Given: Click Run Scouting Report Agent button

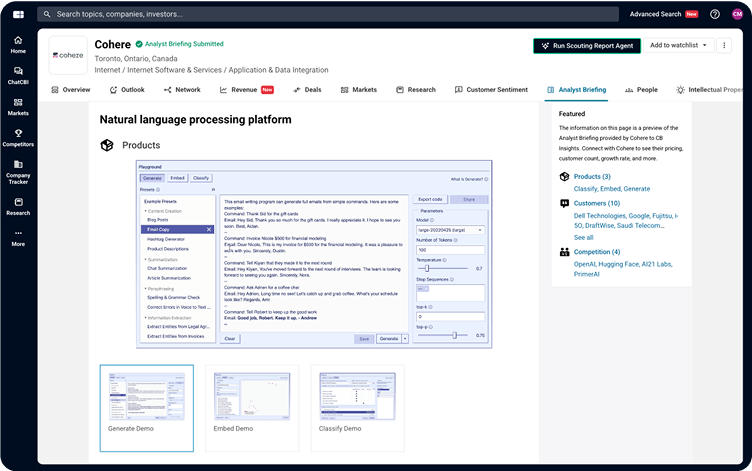Looking at the screenshot, I should [x=585, y=45].
